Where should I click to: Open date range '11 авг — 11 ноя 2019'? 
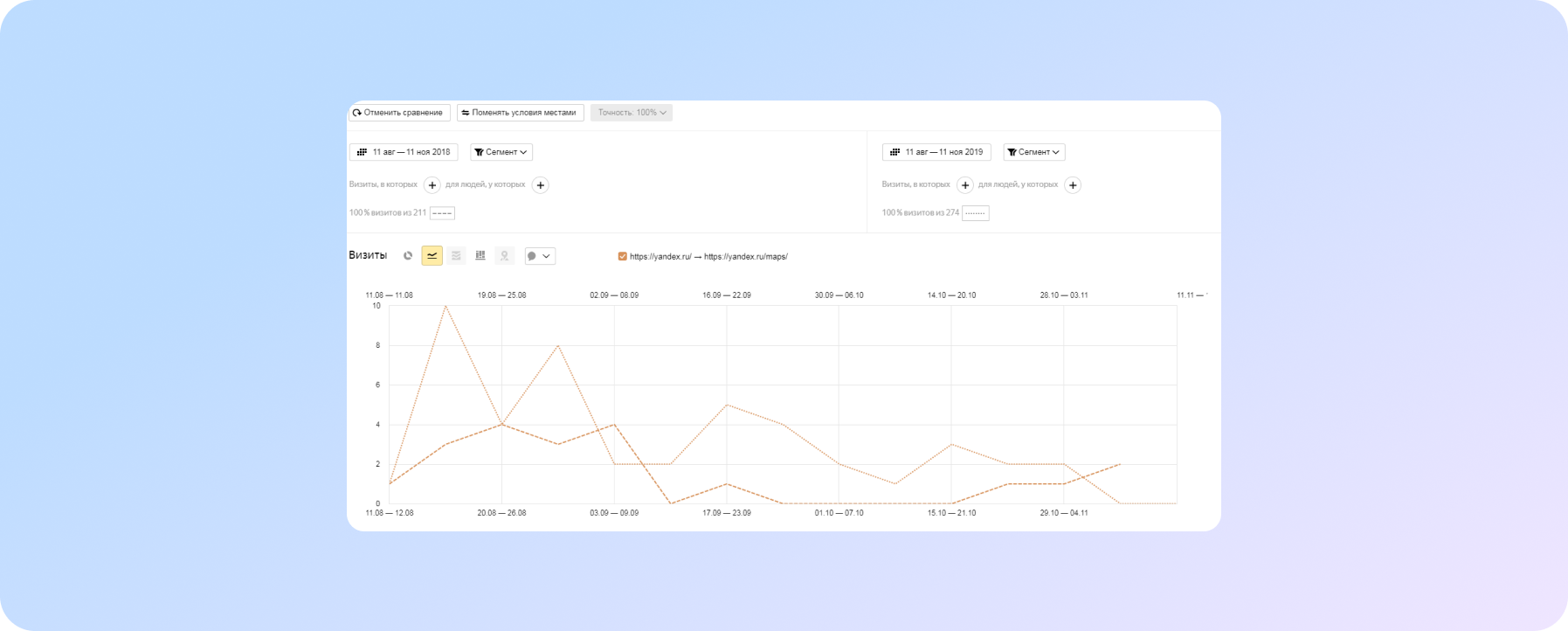coord(936,152)
